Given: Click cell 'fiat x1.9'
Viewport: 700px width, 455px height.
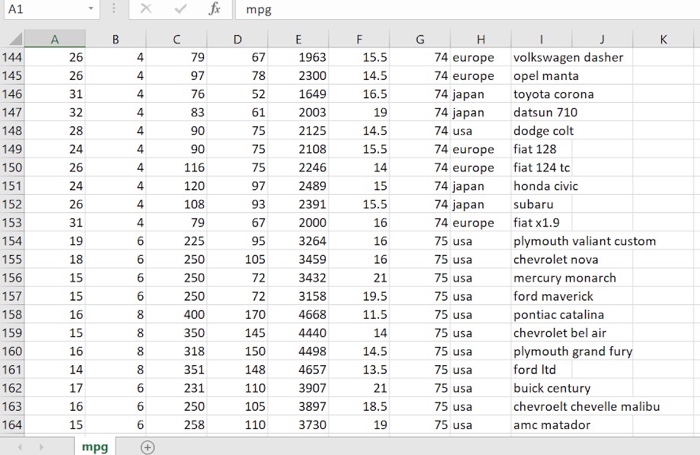Looking at the screenshot, I should pyautogui.click(x=542, y=222).
